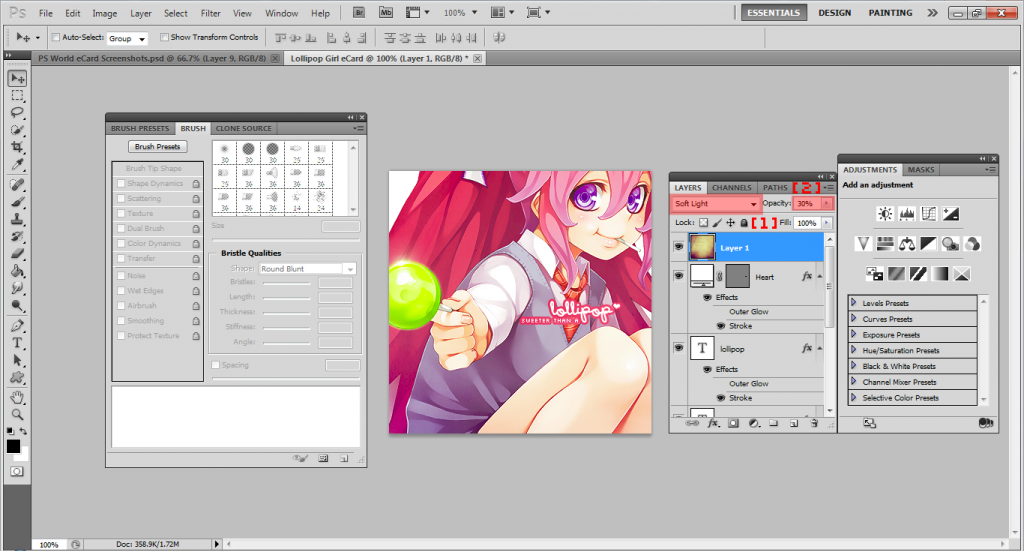Click the Opacity value field
The width and height of the screenshot is (1024, 551).
tap(807, 204)
